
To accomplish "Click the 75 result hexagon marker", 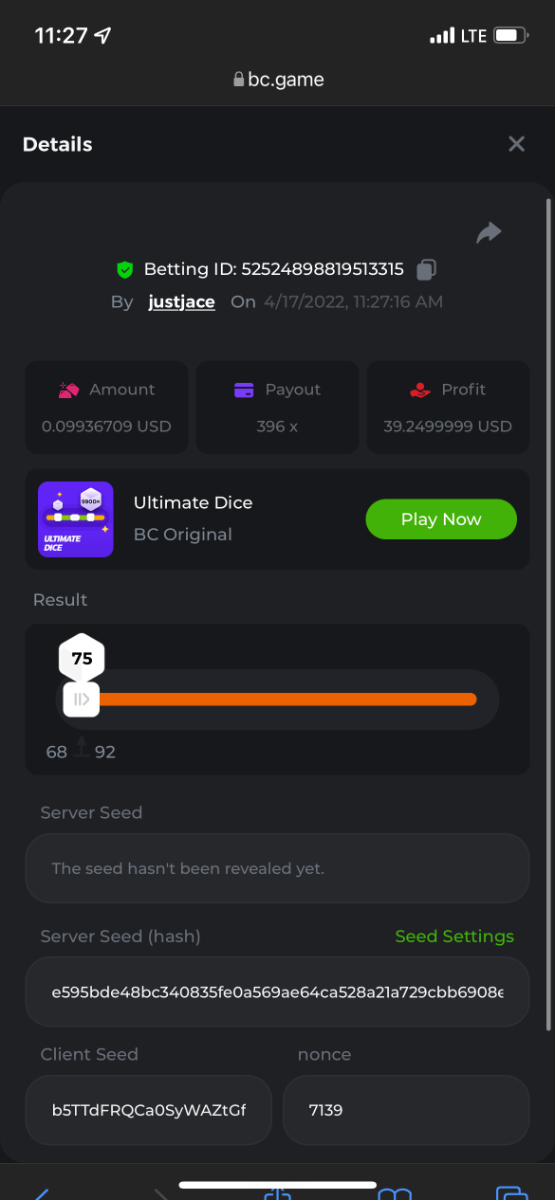I will pyautogui.click(x=82, y=658).
